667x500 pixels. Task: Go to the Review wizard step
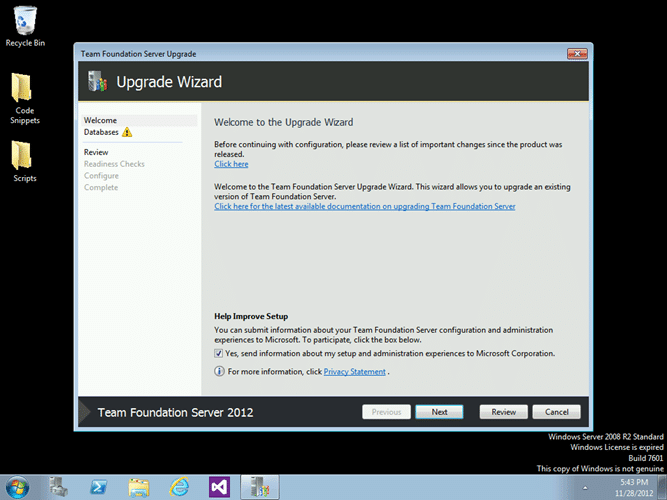(96, 152)
